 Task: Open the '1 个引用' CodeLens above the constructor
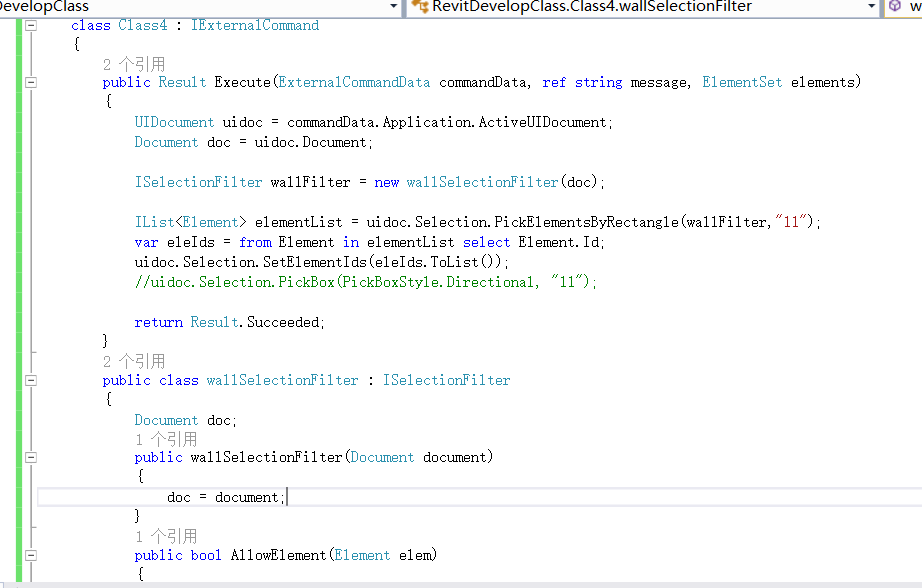click(x=166, y=439)
